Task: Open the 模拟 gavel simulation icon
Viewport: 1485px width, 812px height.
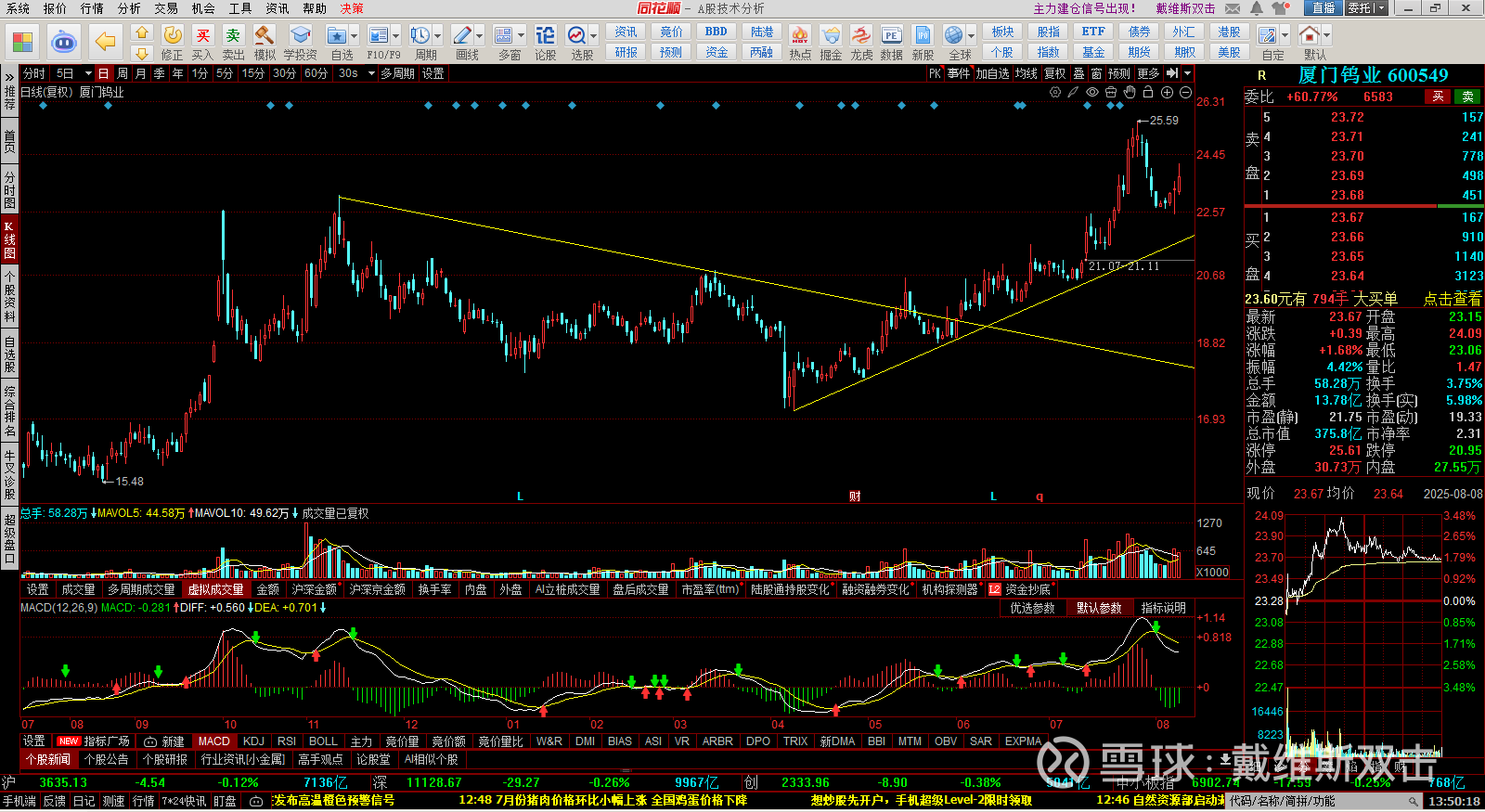Action: point(265,35)
